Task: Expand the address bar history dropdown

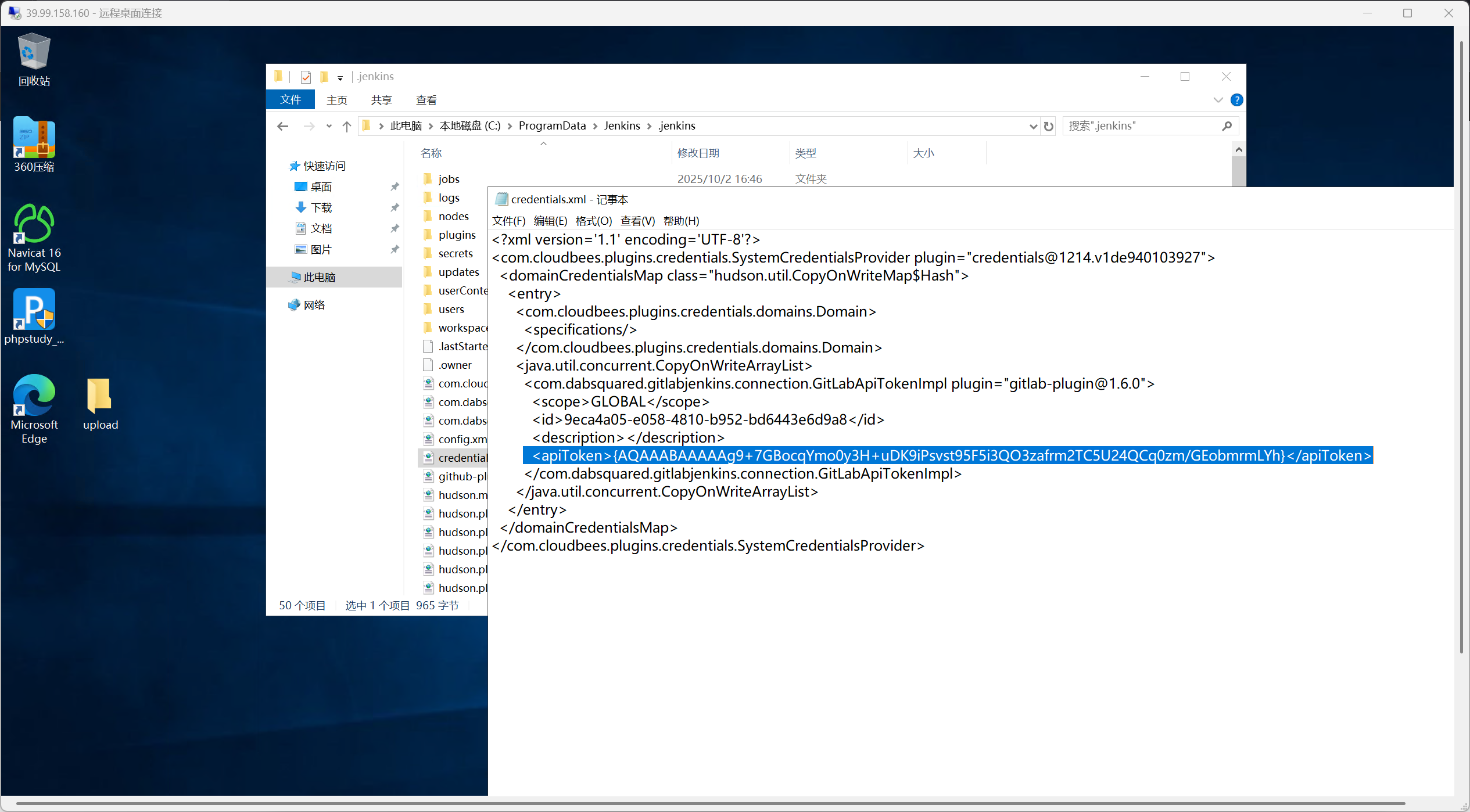Action: (x=1033, y=126)
